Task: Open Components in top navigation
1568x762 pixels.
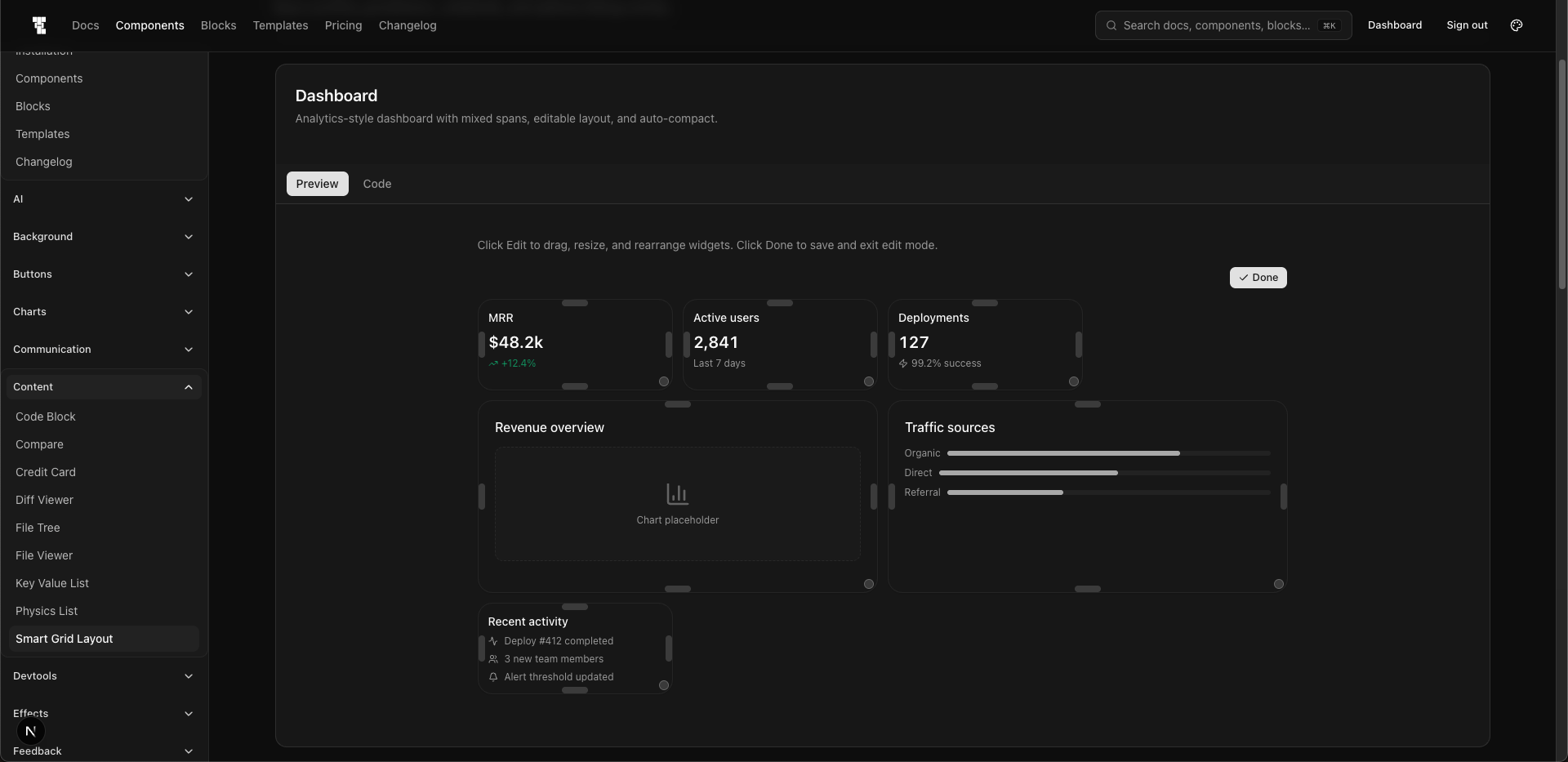Action: click(150, 25)
